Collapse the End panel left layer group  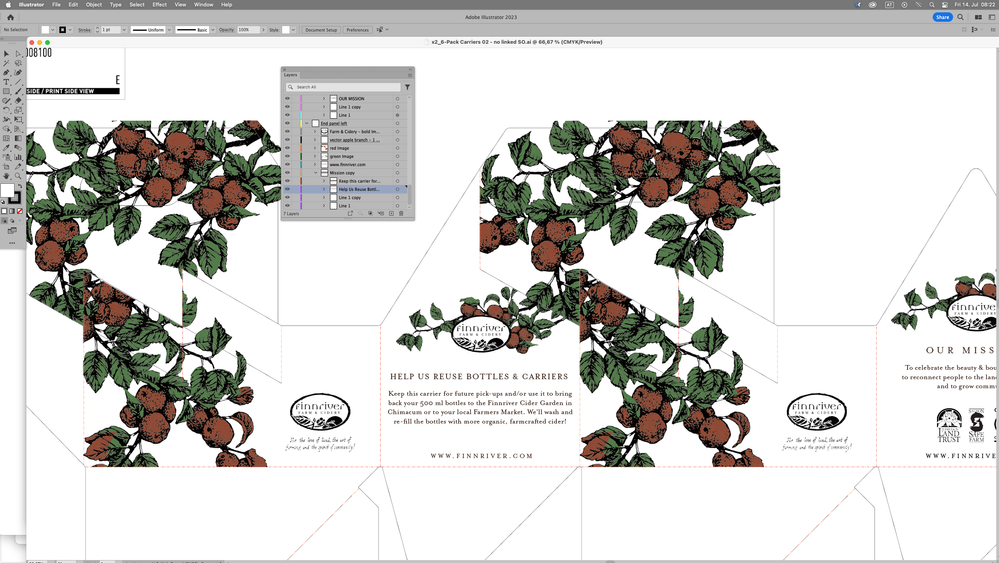[x=306, y=124]
